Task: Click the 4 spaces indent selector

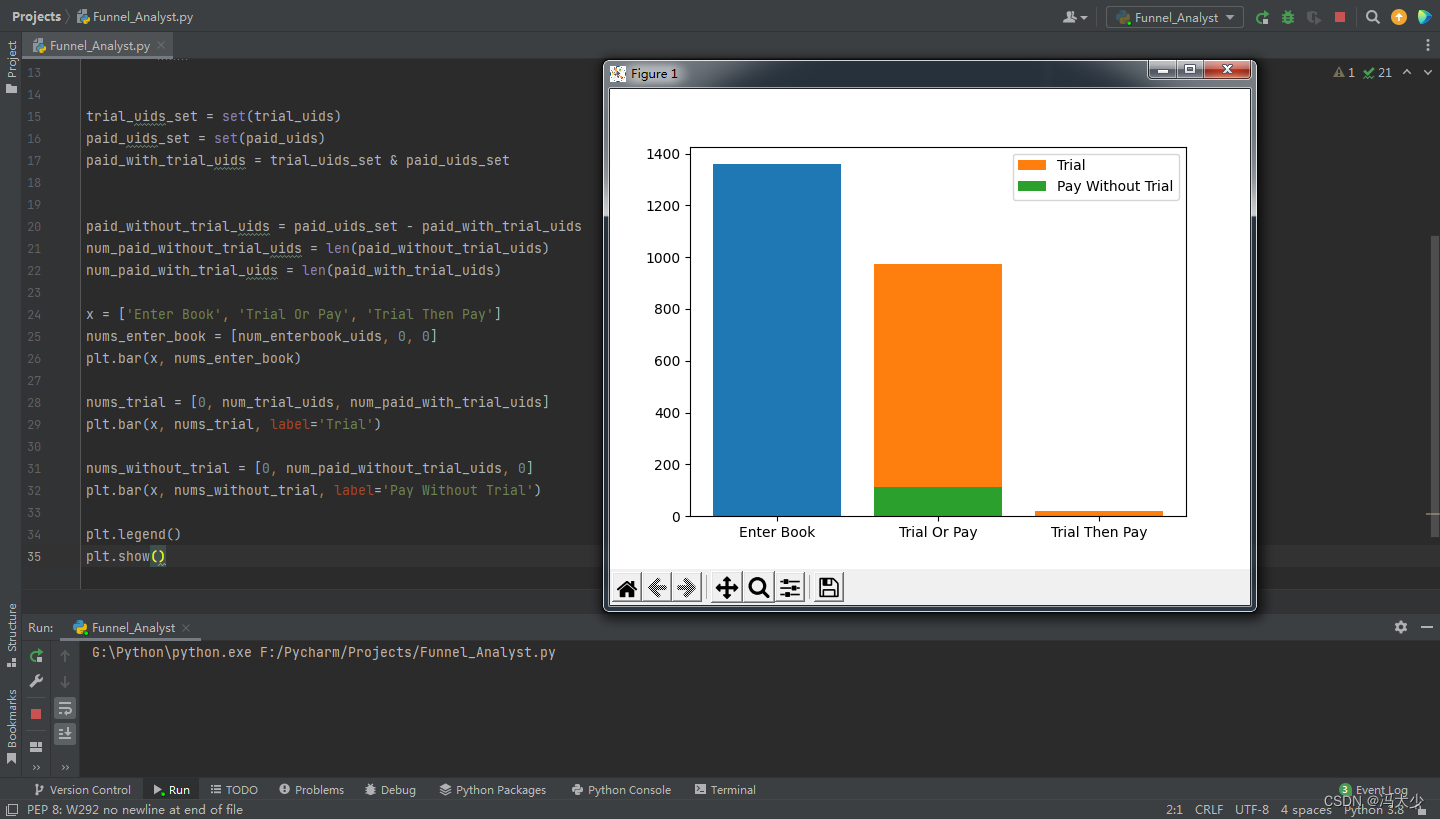Action: click(1306, 810)
